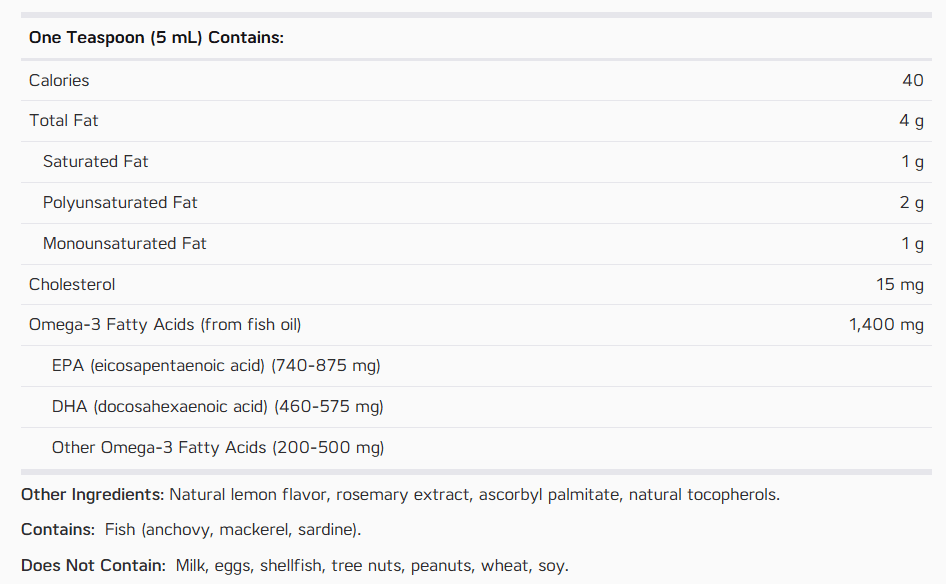Click the 1,400 mg omega-3 value

coord(886,325)
